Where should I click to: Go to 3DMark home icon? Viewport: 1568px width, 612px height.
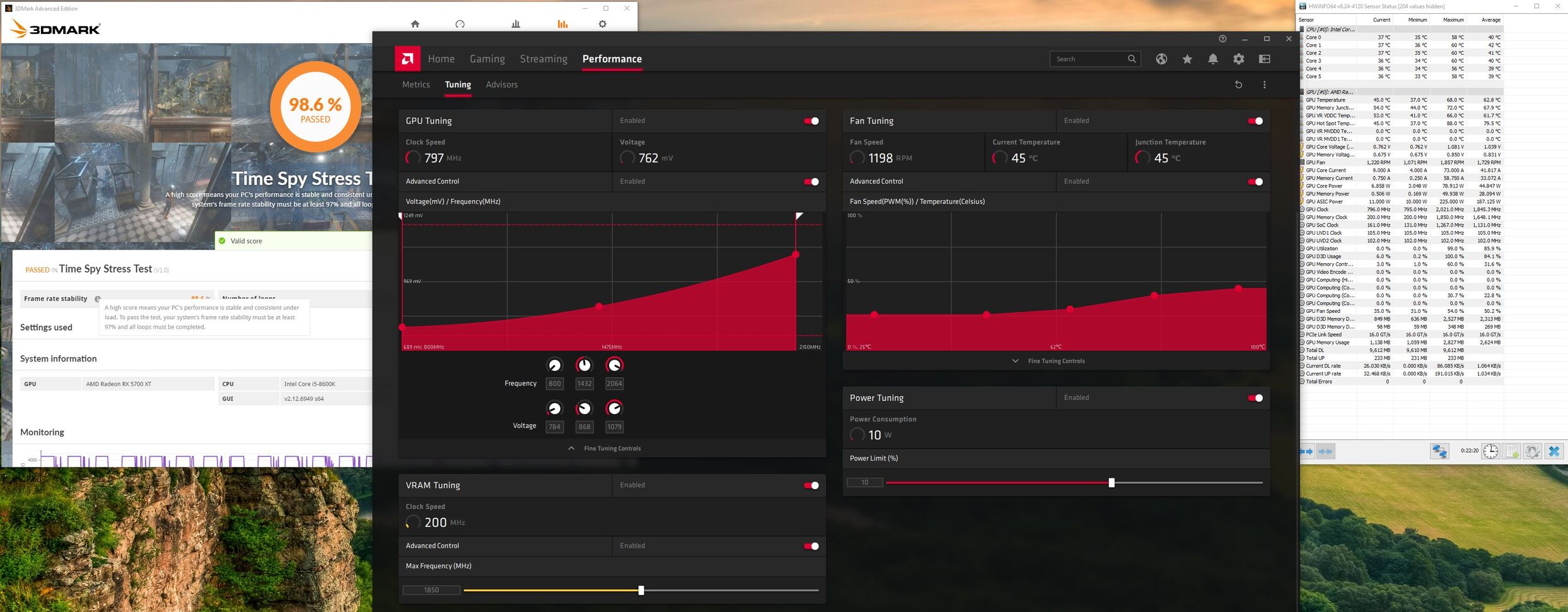point(415,24)
